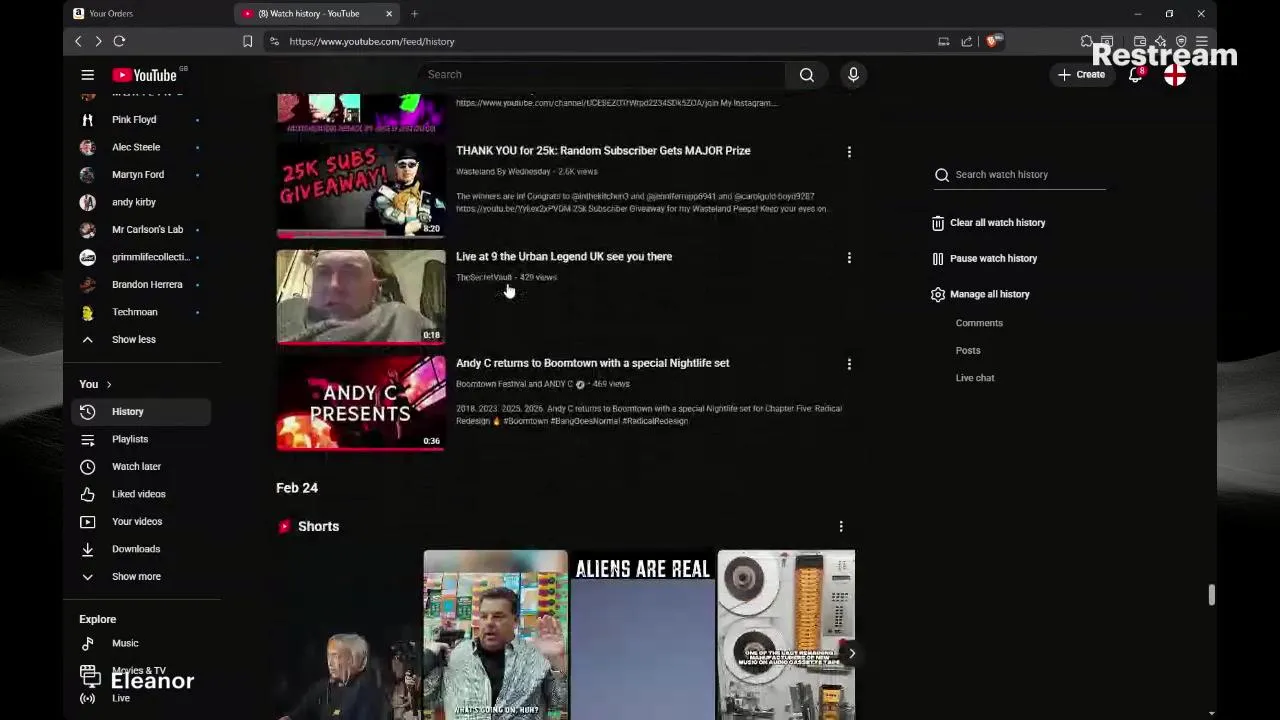The height and width of the screenshot is (720, 1280).
Task: Expand sidebar with Show more
Action: (x=136, y=576)
